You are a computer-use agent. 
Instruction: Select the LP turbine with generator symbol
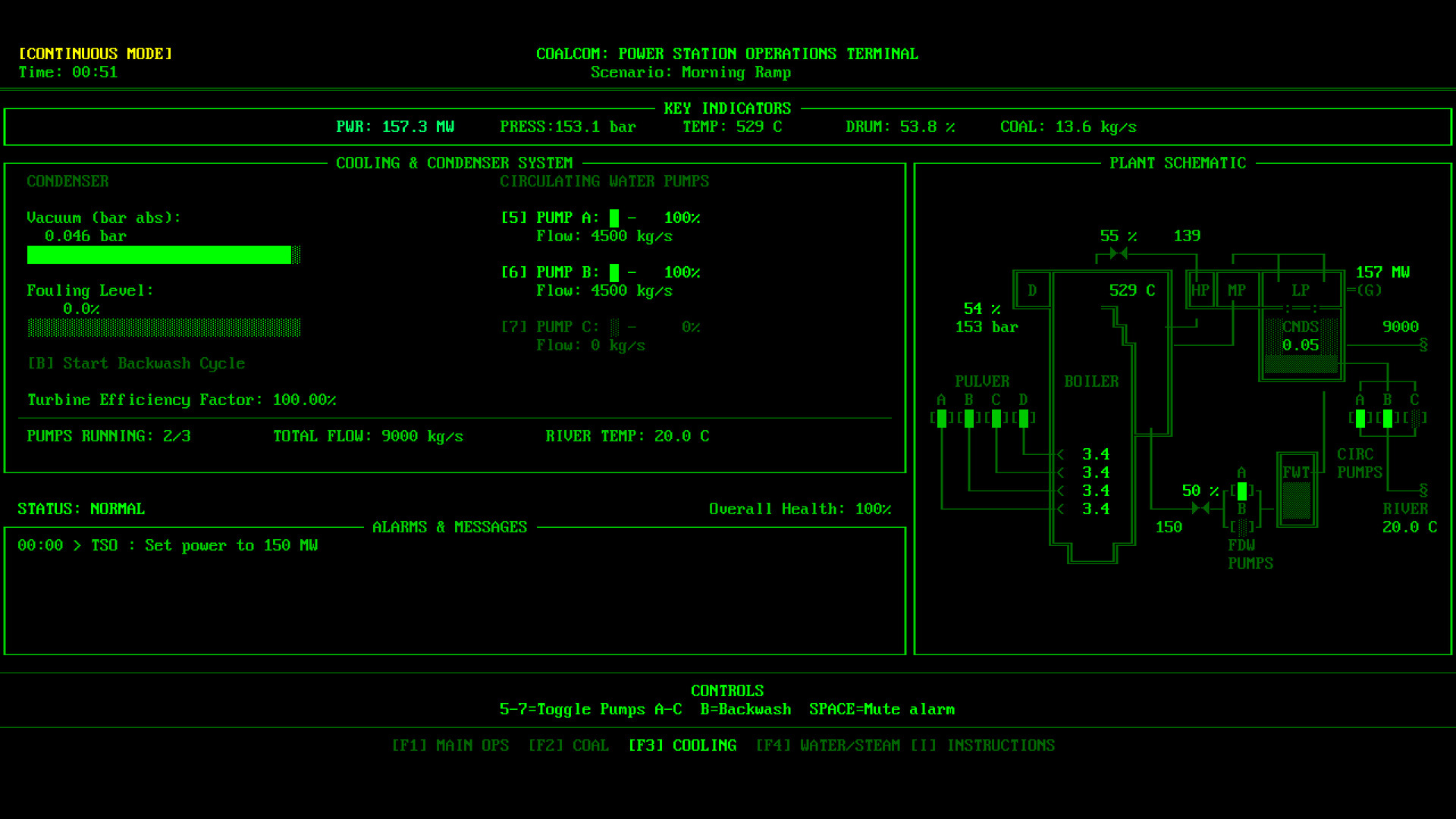tap(1300, 290)
